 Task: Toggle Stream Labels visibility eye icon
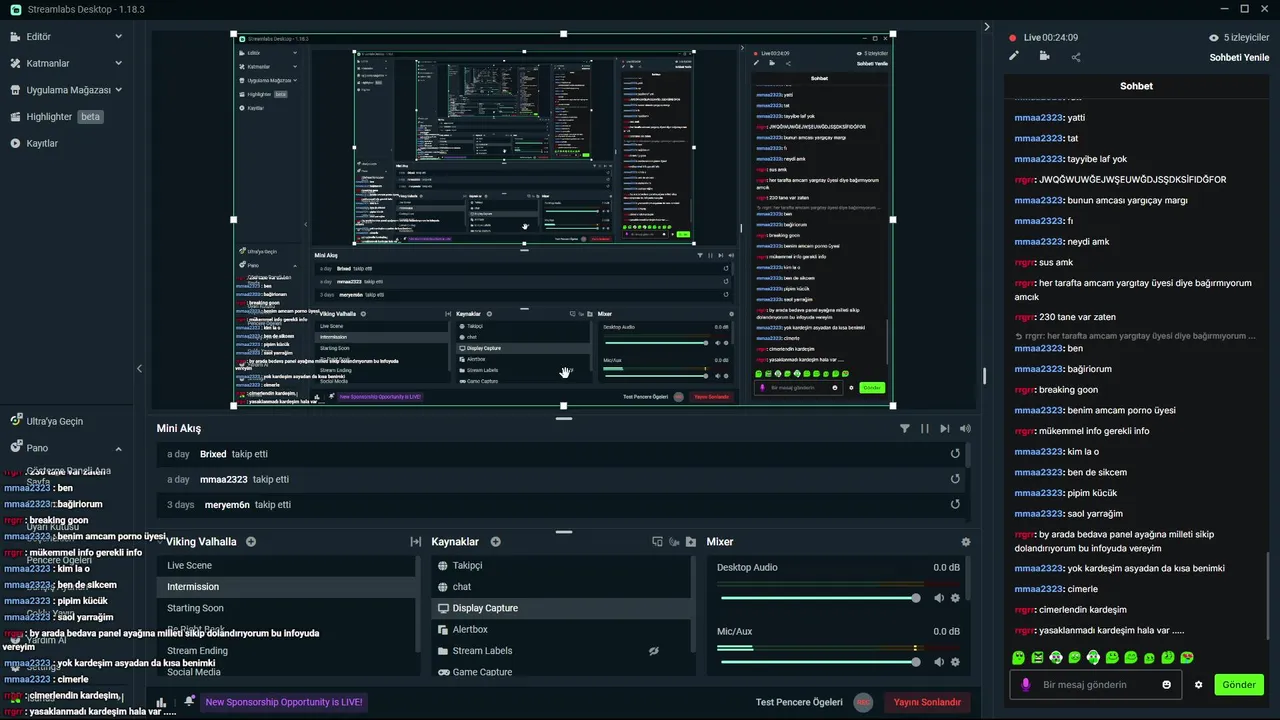(654, 651)
